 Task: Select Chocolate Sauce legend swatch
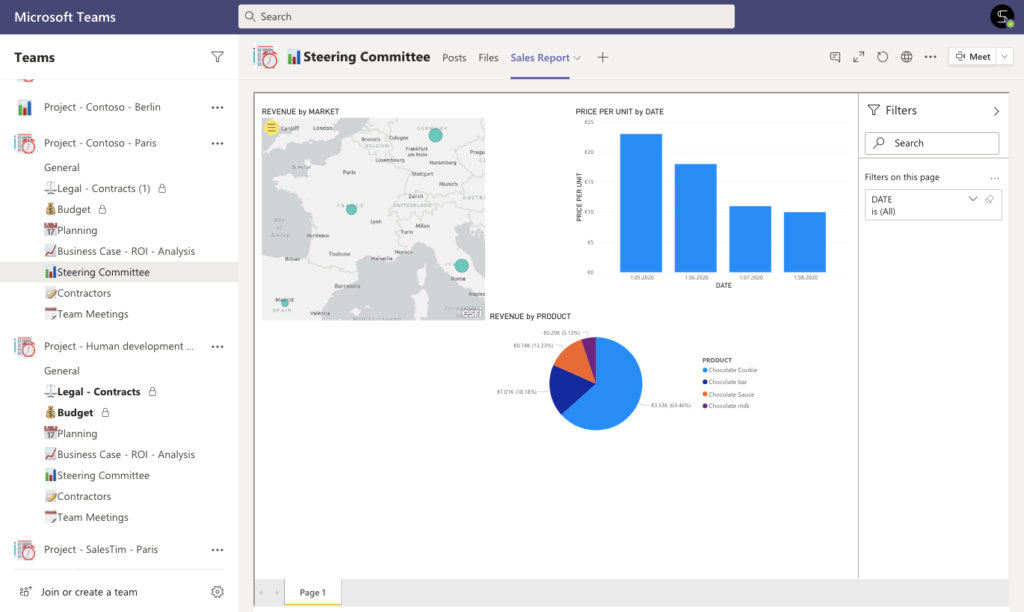coord(705,395)
